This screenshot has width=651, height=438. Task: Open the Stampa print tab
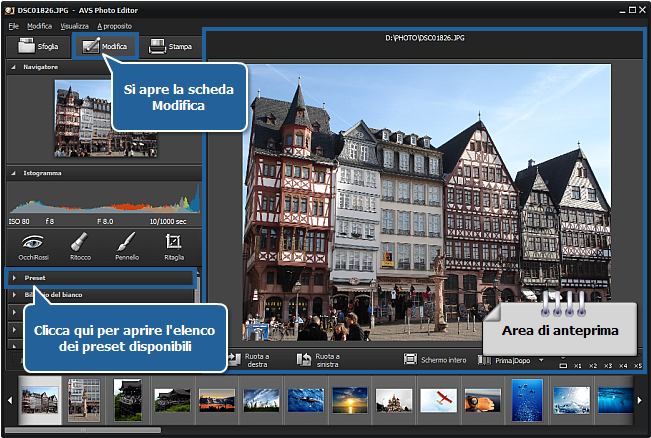click(170, 46)
